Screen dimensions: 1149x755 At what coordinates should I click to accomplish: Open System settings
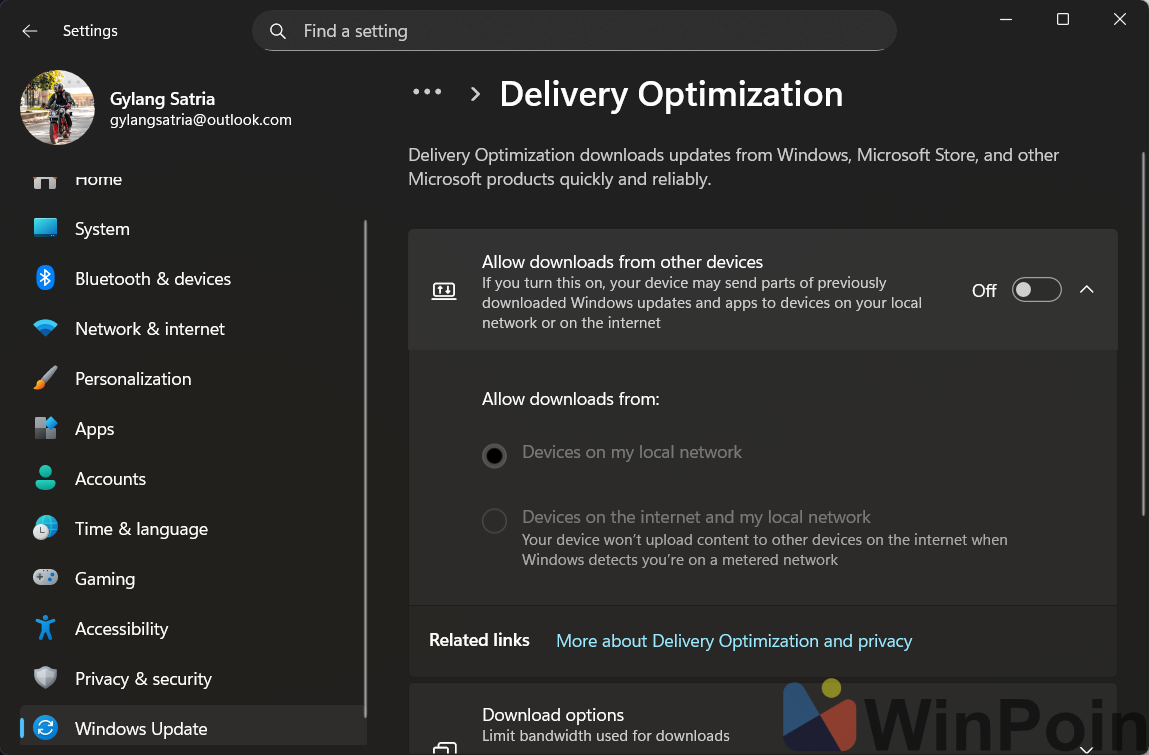point(192,229)
